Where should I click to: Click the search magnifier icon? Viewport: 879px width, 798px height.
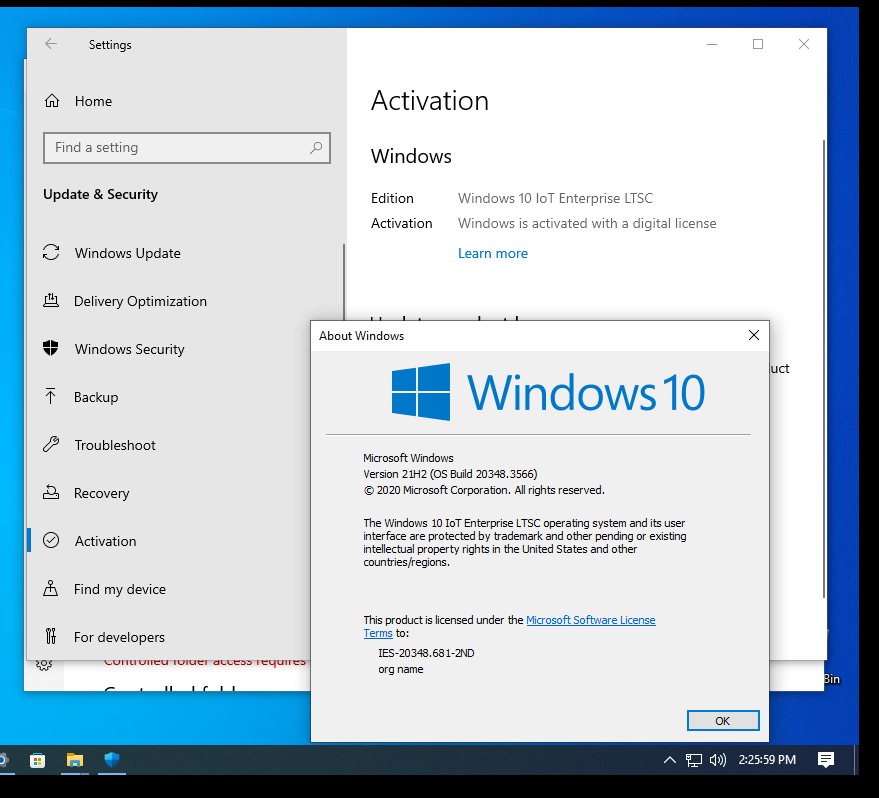pyautogui.click(x=316, y=148)
